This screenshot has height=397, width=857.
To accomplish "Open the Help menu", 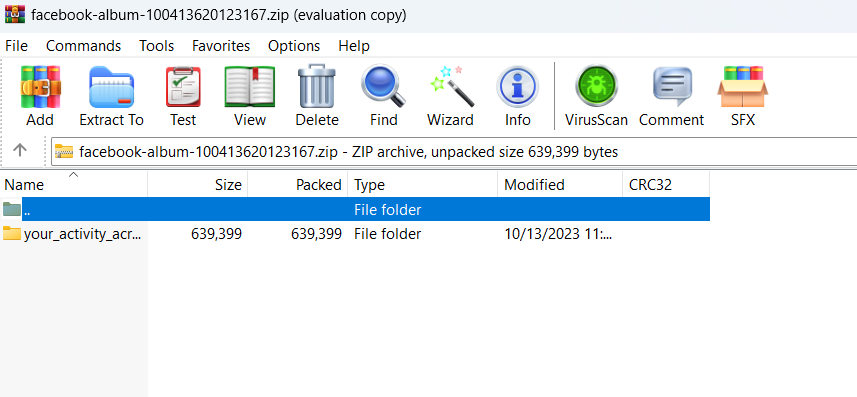I will [x=354, y=46].
